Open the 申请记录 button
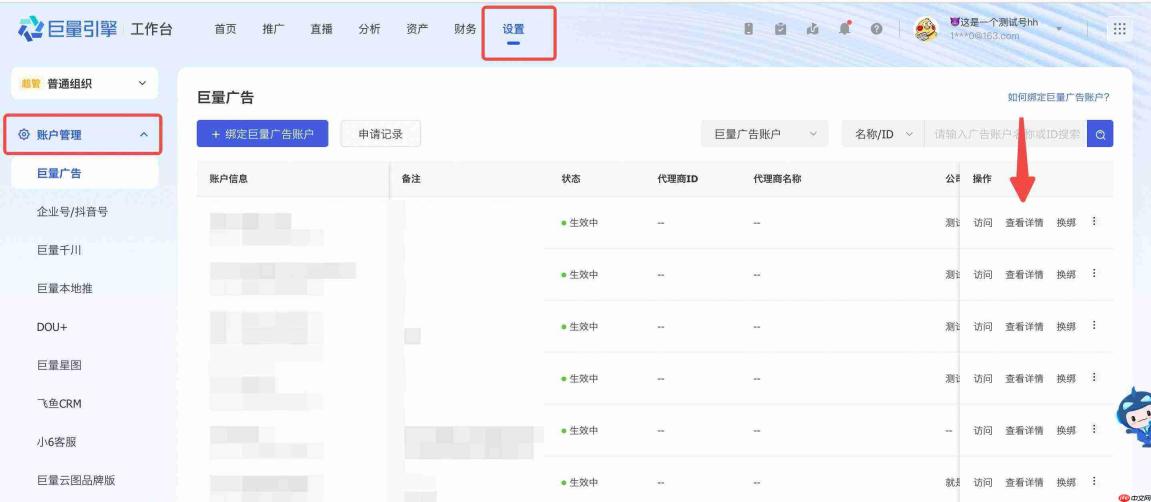Viewport: 1151px width, 502px height. point(380,134)
